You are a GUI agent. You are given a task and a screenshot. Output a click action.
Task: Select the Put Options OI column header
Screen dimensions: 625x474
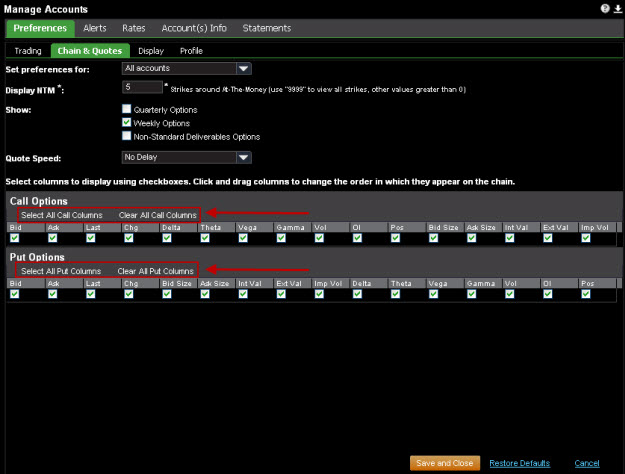[x=559, y=283]
